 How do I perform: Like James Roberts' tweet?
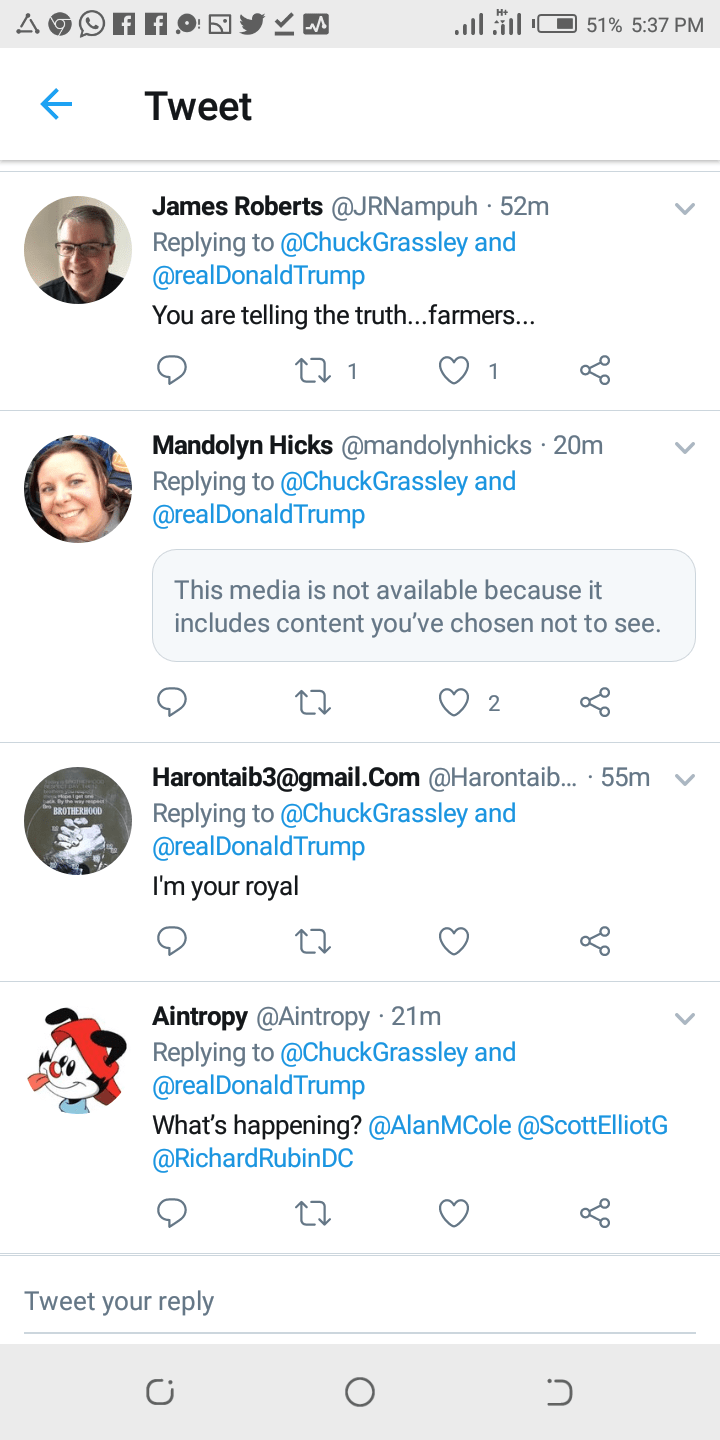(454, 371)
